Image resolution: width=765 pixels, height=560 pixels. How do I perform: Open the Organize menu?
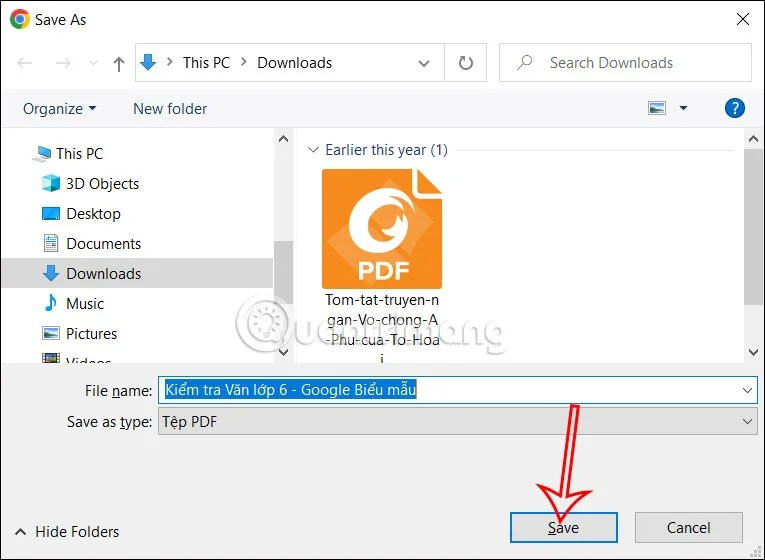60,108
